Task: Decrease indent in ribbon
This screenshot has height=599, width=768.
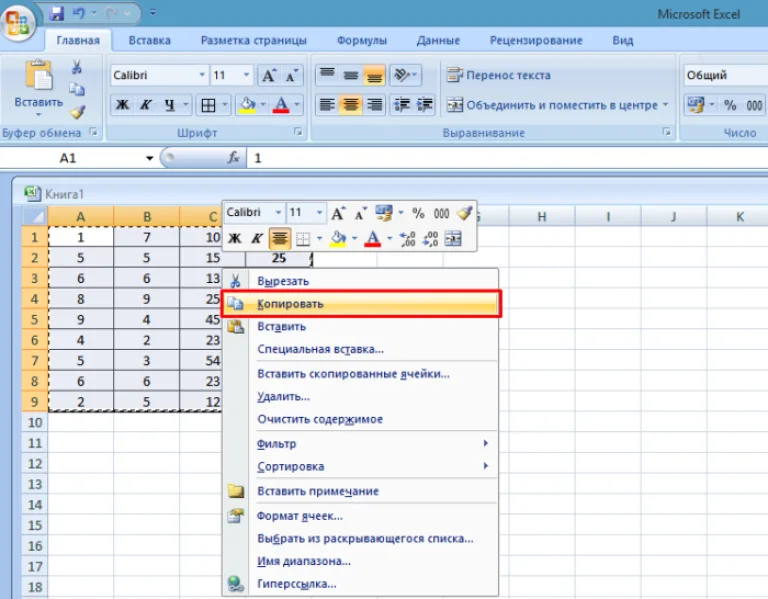Action: click(402, 104)
